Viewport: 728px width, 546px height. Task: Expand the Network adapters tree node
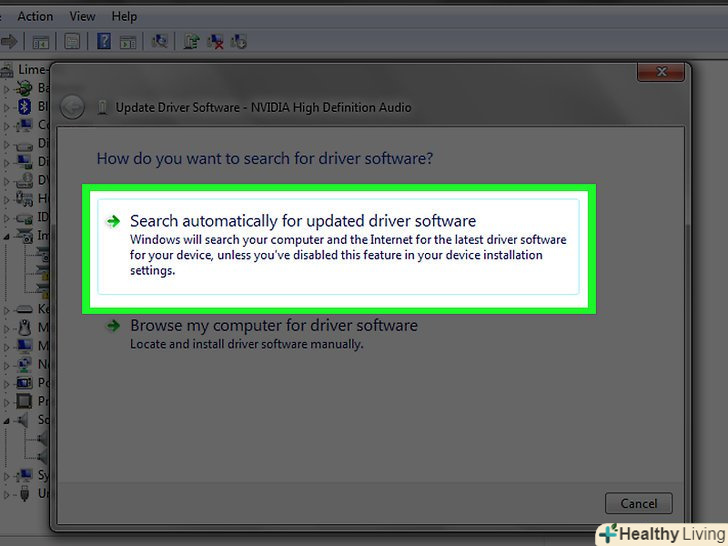pos(6,365)
